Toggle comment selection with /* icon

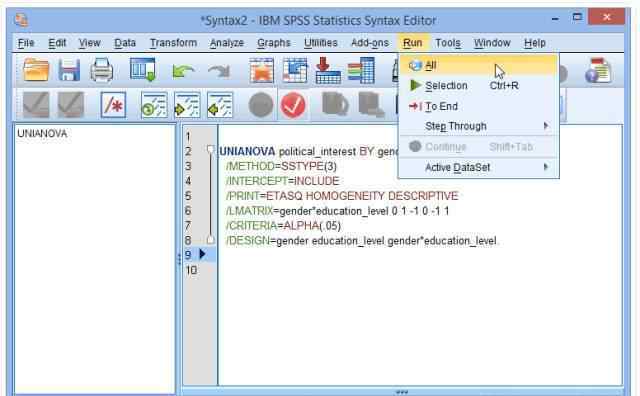click(113, 105)
